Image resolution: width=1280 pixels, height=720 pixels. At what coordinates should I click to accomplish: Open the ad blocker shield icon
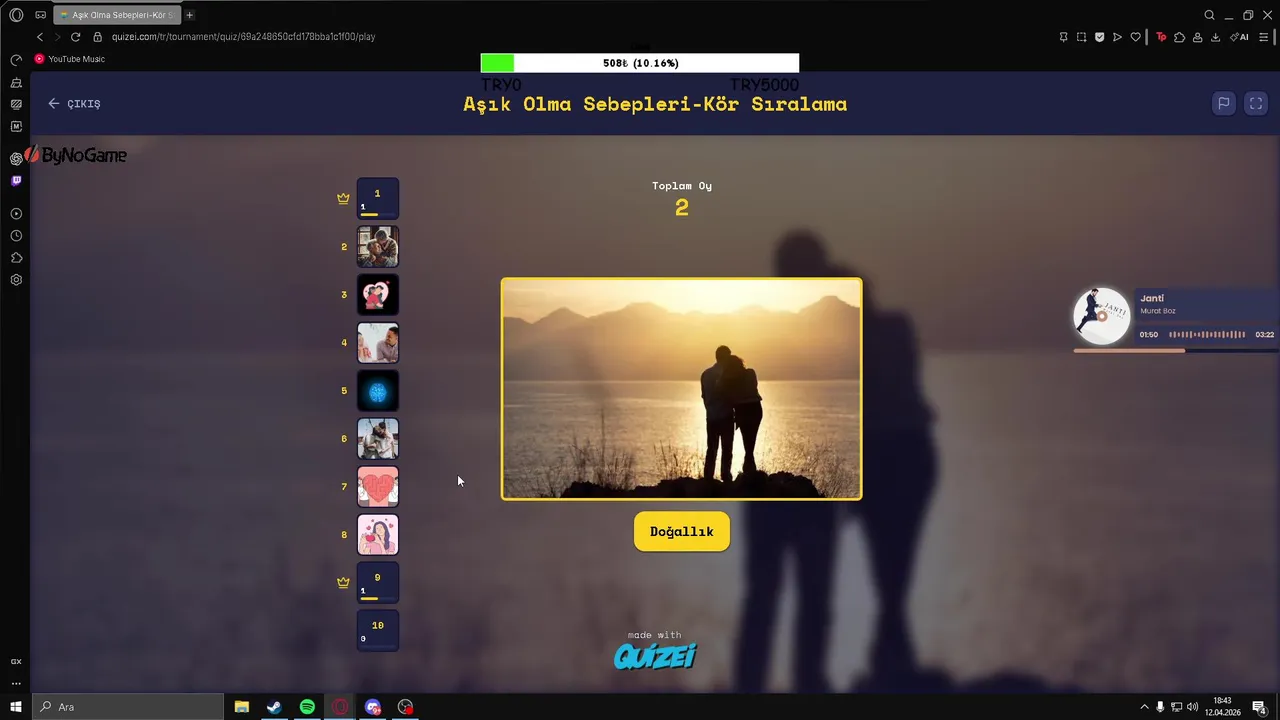1099,37
